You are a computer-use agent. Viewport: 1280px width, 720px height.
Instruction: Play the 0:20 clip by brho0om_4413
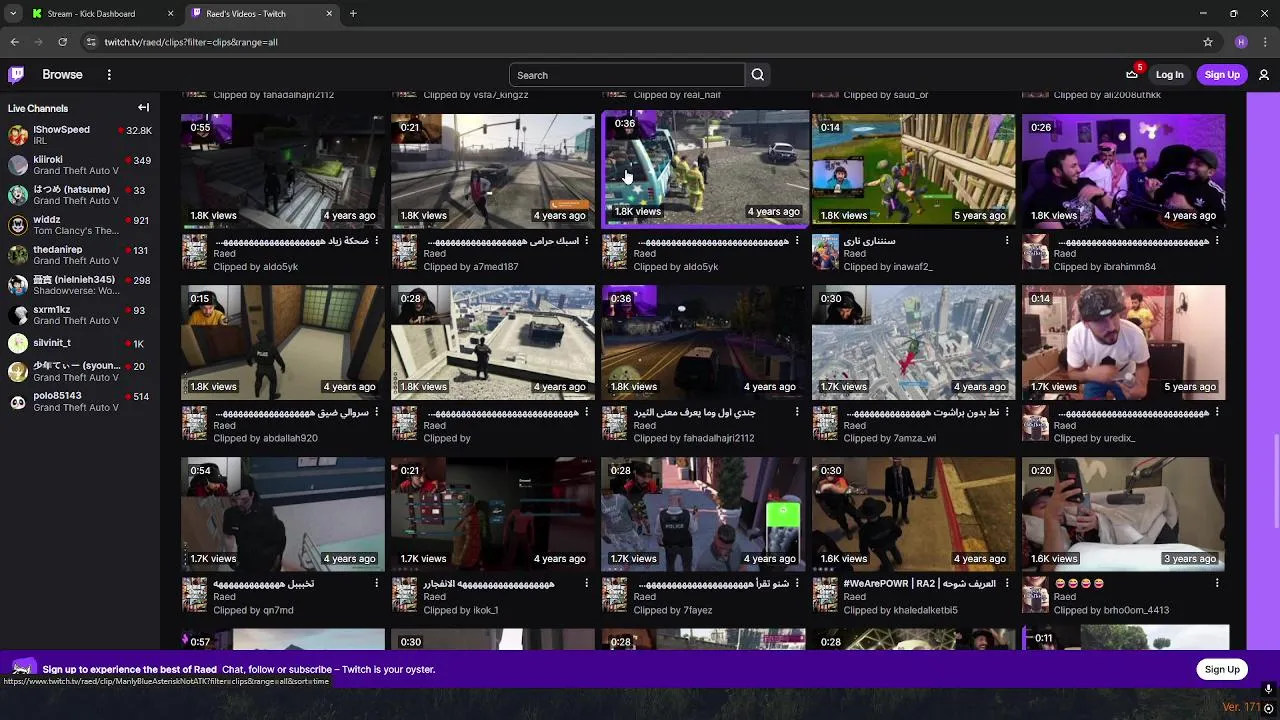click(1123, 514)
